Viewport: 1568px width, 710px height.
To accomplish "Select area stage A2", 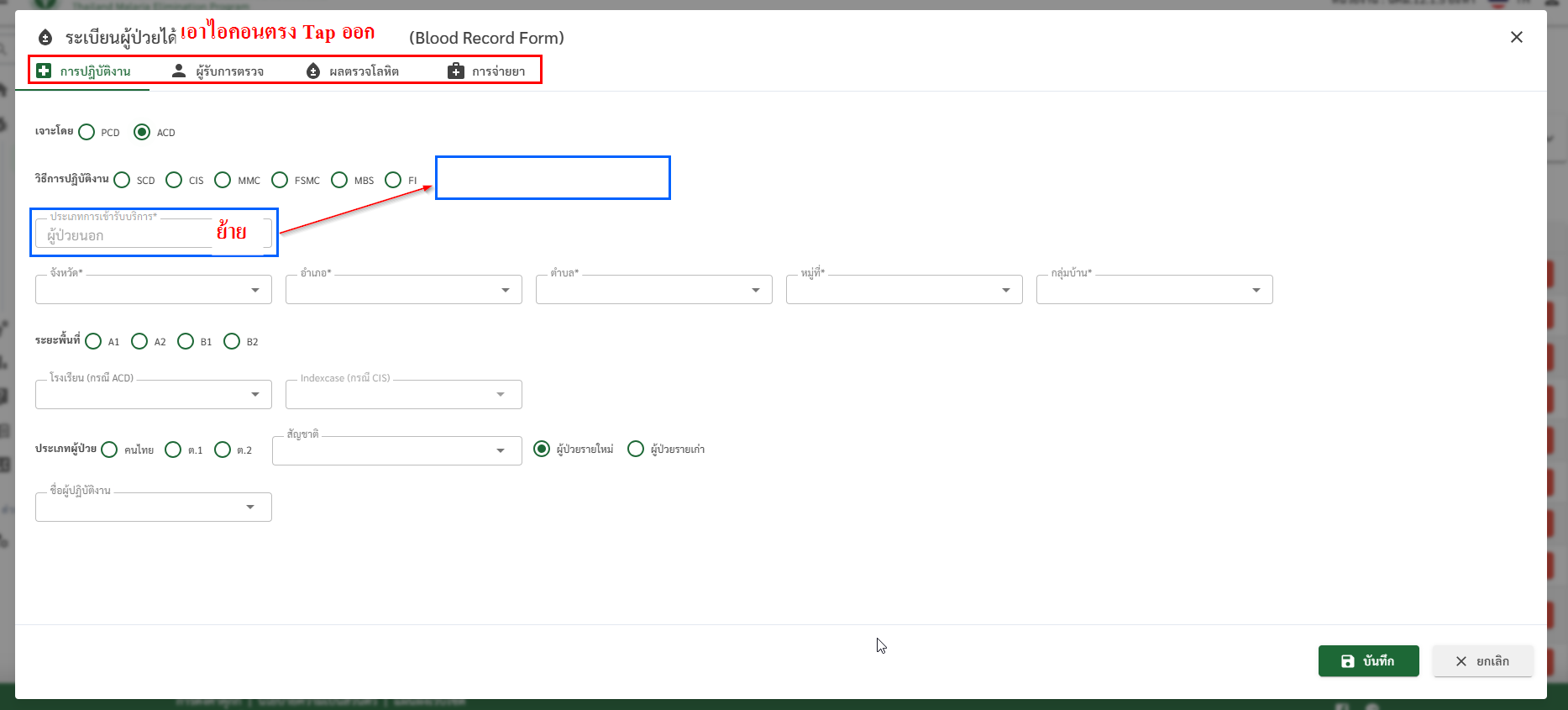I will (140, 341).
